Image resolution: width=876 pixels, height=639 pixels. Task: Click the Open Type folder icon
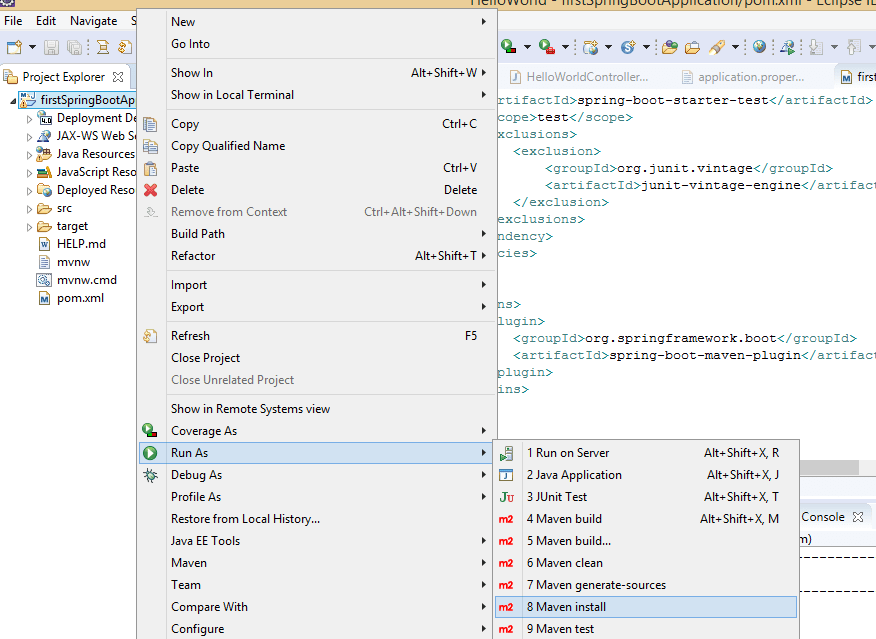pyautogui.click(x=669, y=47)
